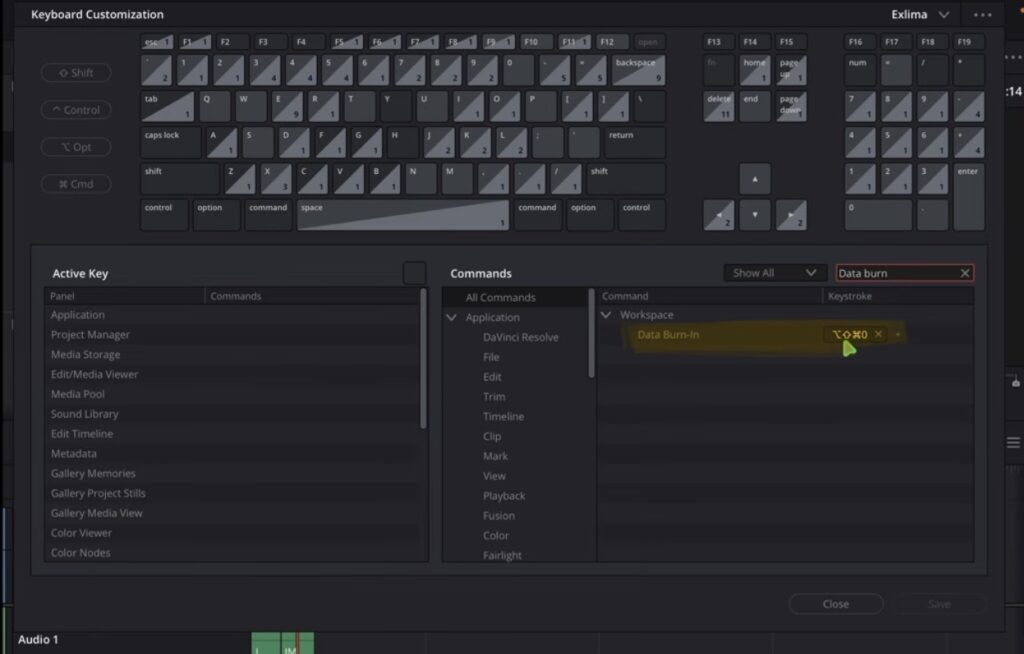Remove the Data Burn-In keystroke shortcut
The image size is (1024, 654).
(878, 335)
